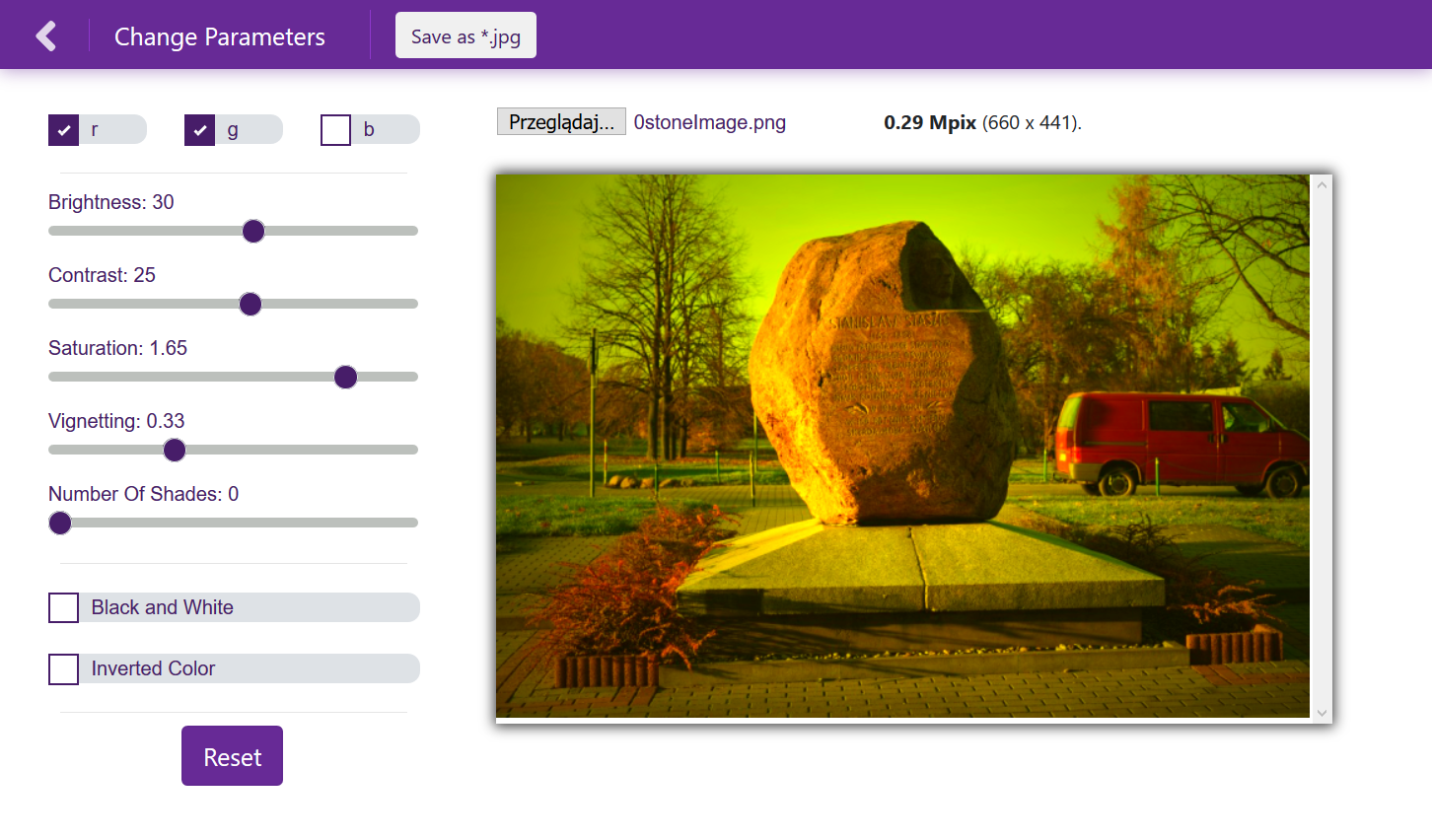Uncheck the g channel checkbox

(200, 130)
